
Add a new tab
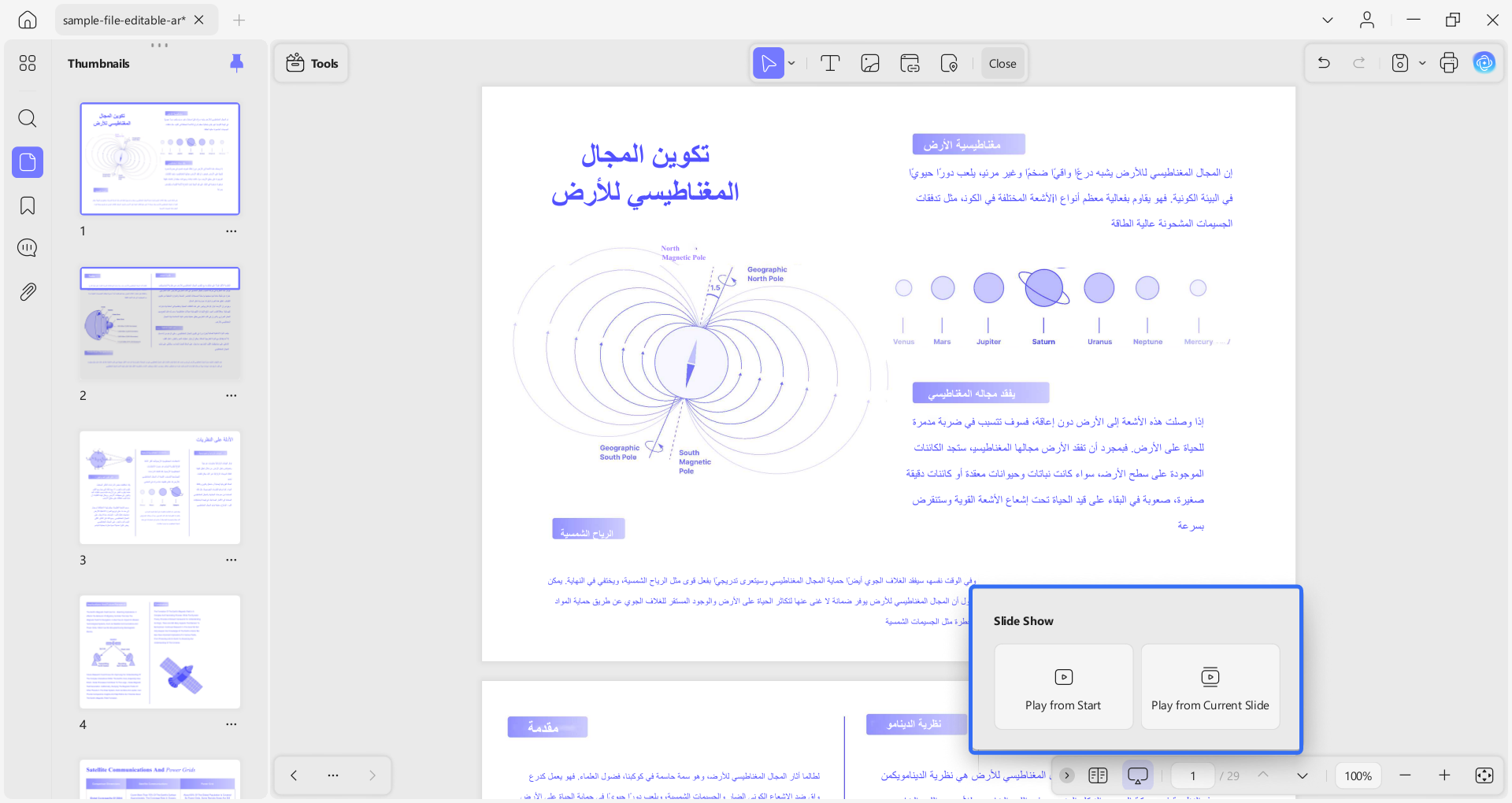tap(239, 20)
